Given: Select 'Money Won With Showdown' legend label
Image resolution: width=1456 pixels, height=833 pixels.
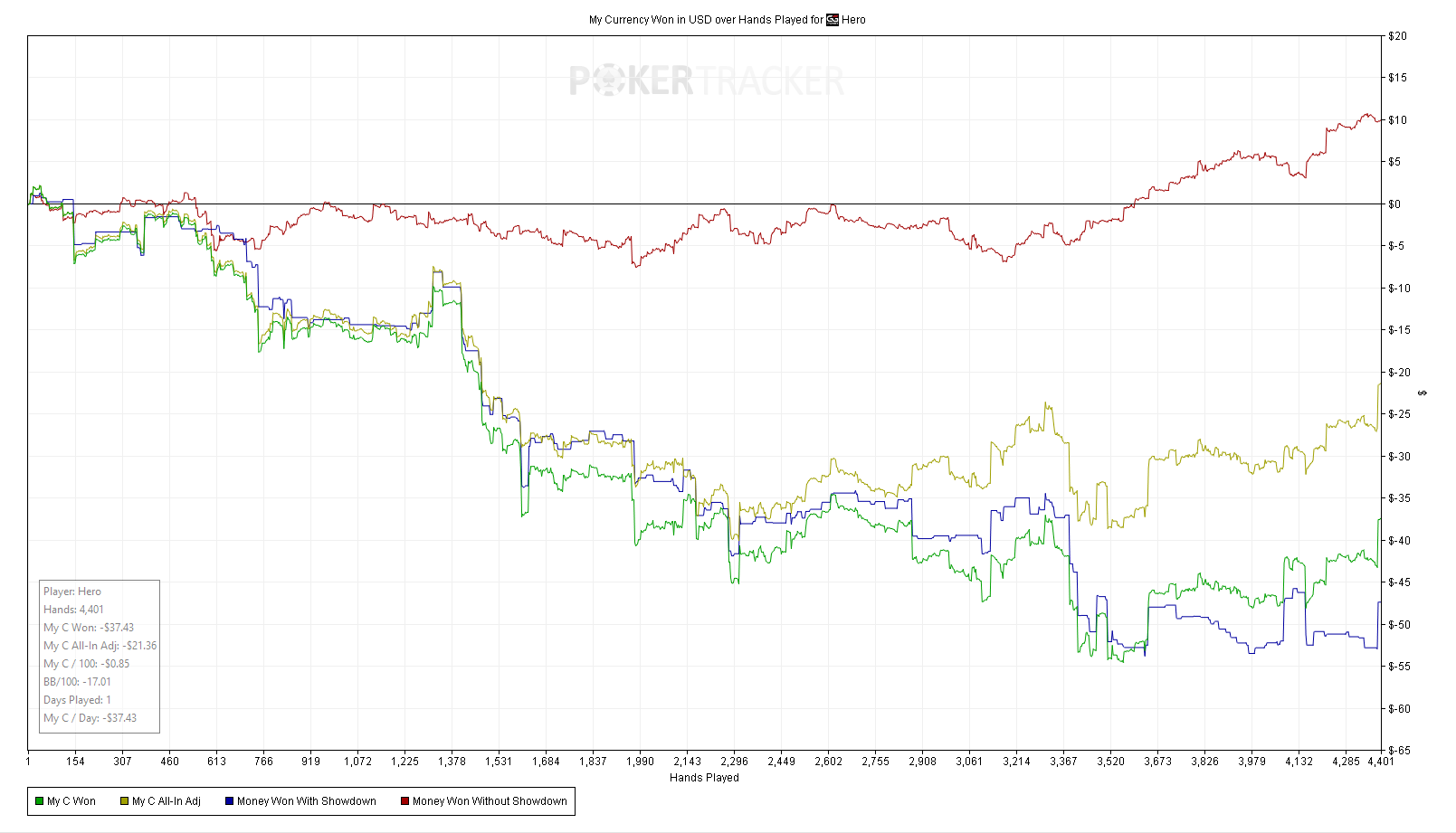Looking at the screenshot, I should pyautogui.click(x=307, y=801).
